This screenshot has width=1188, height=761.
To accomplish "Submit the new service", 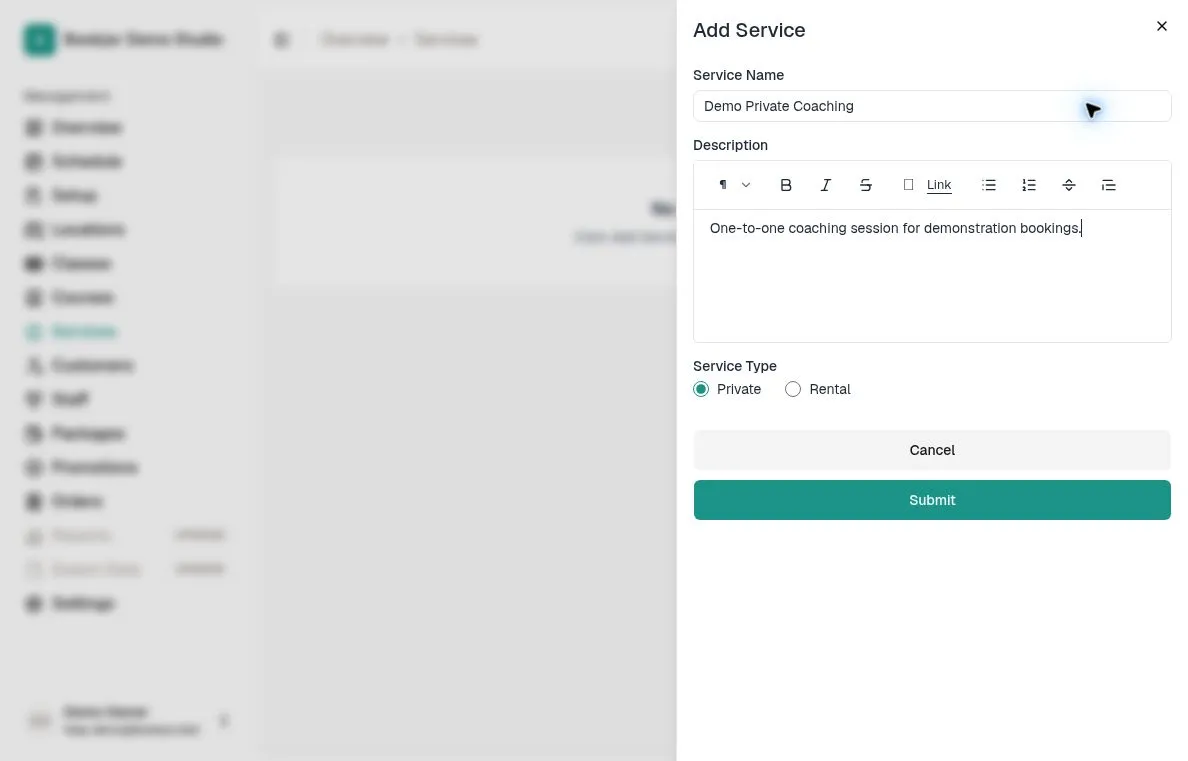I will (932, 500).
